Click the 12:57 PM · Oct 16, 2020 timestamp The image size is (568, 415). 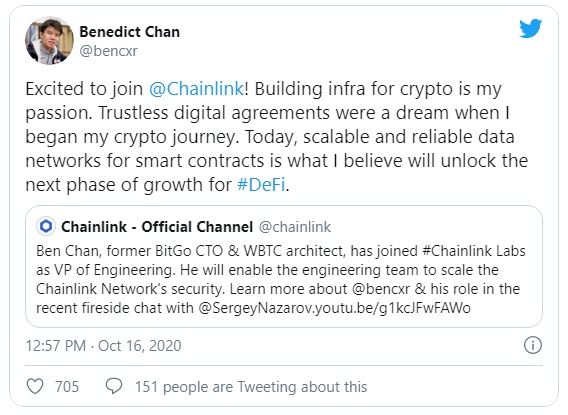(103, 346)
